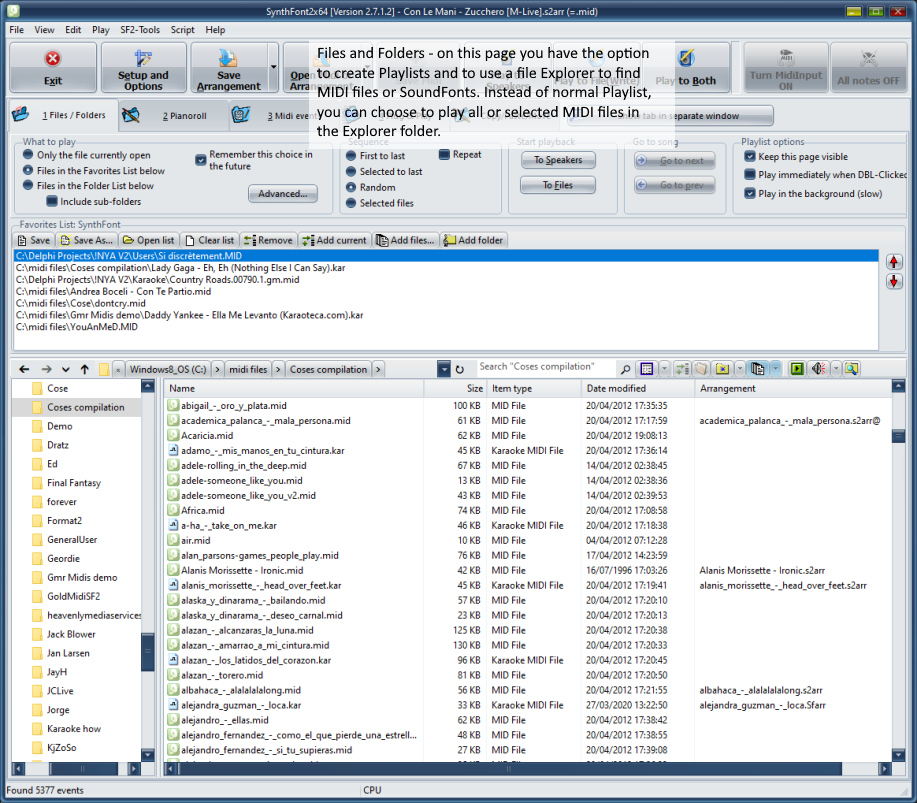Toggle the Repeat checkbox

point(460,154)
